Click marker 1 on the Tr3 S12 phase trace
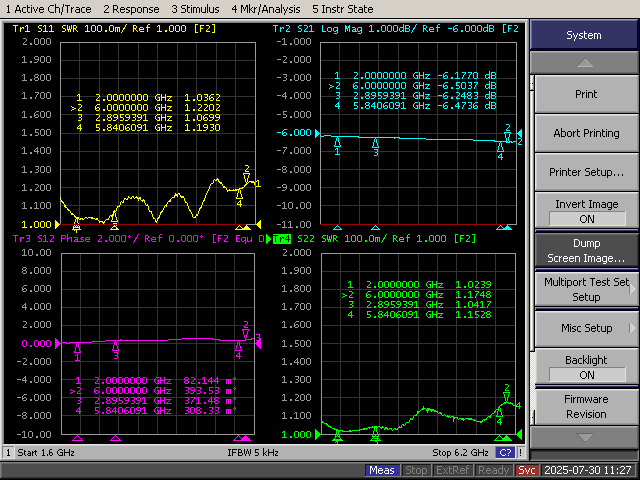 point(77,352)
